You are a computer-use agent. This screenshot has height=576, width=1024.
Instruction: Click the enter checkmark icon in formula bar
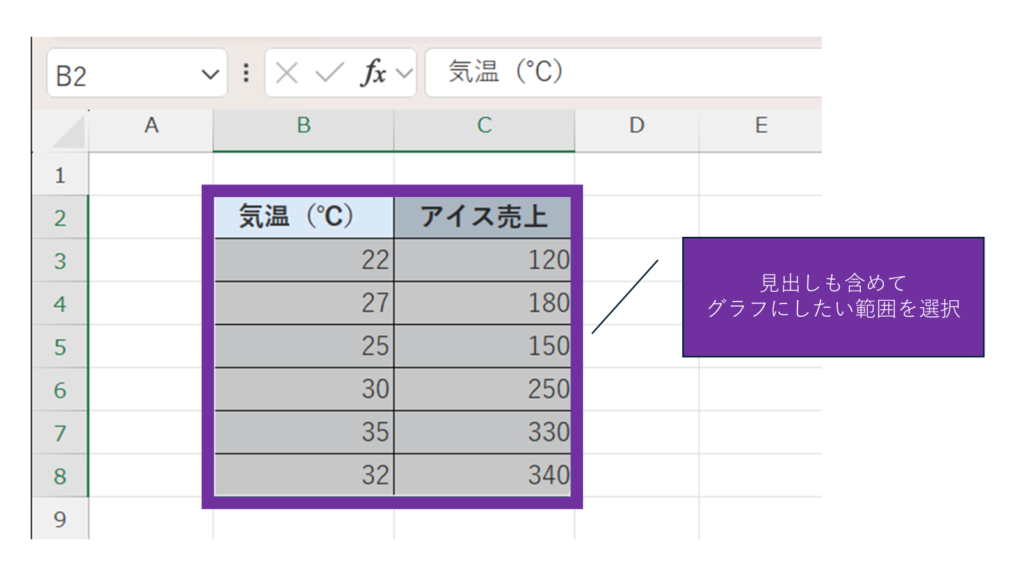[x=329, y=73]
